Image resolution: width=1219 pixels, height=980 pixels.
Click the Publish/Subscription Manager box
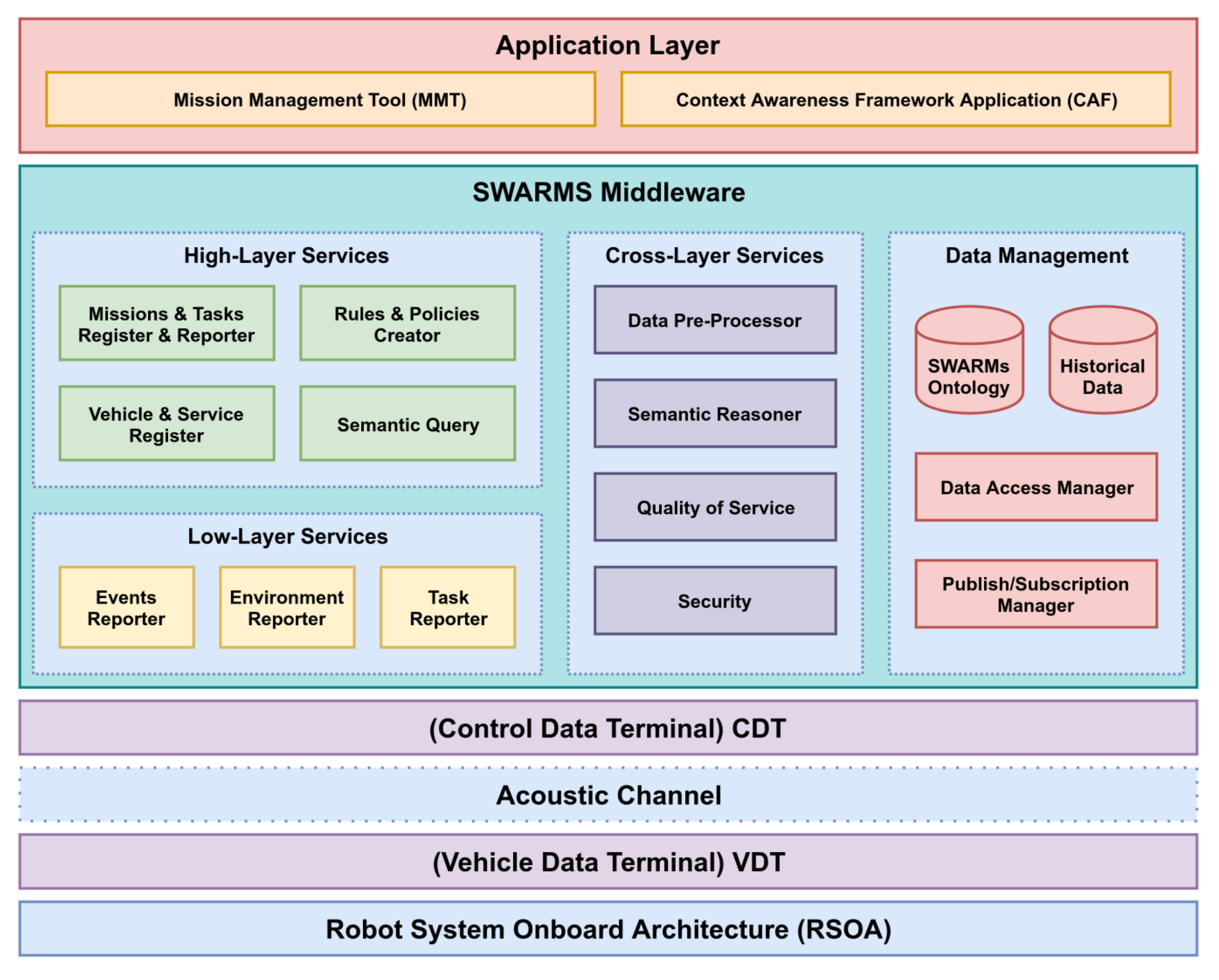[x=1036, y=594]
